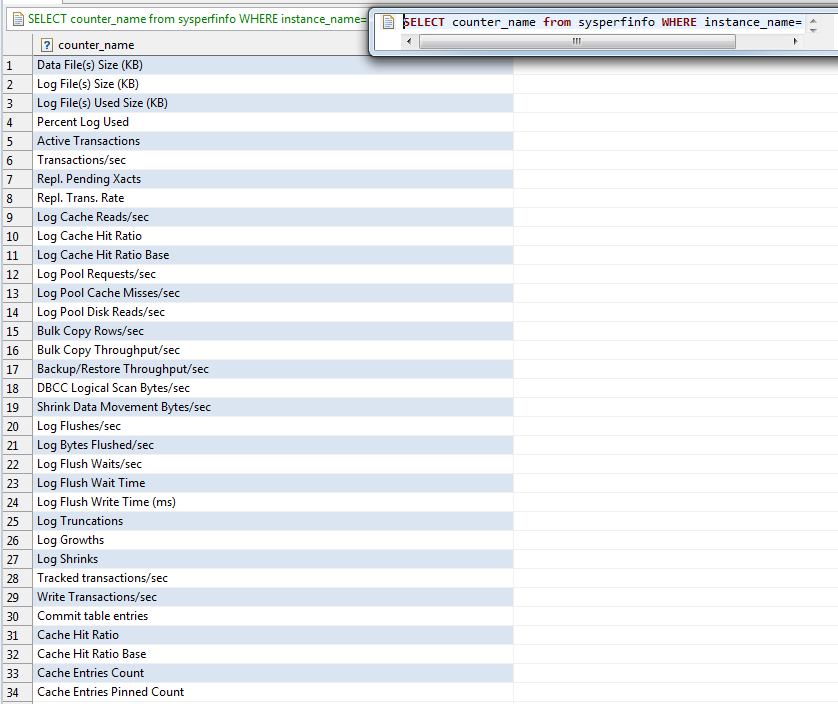This screenshot has width=838, height=704.
Task: Select the 'Log Bytes Flushed/sec' cell
Action: click(273, 445)
